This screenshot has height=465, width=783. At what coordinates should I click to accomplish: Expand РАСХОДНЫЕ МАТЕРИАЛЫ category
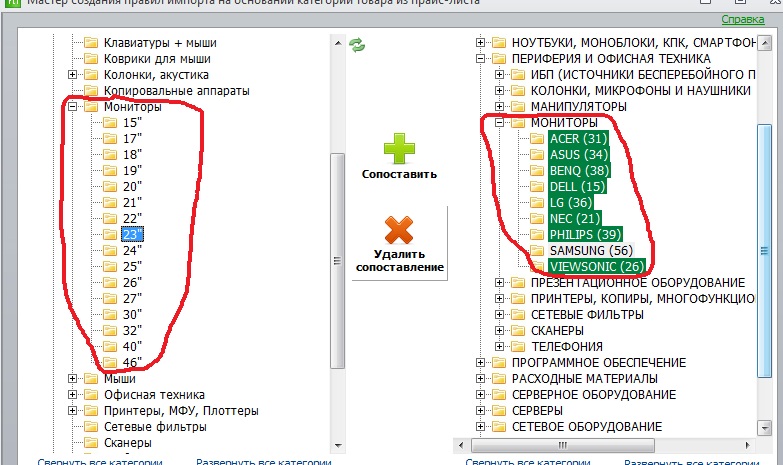point(480,379)
